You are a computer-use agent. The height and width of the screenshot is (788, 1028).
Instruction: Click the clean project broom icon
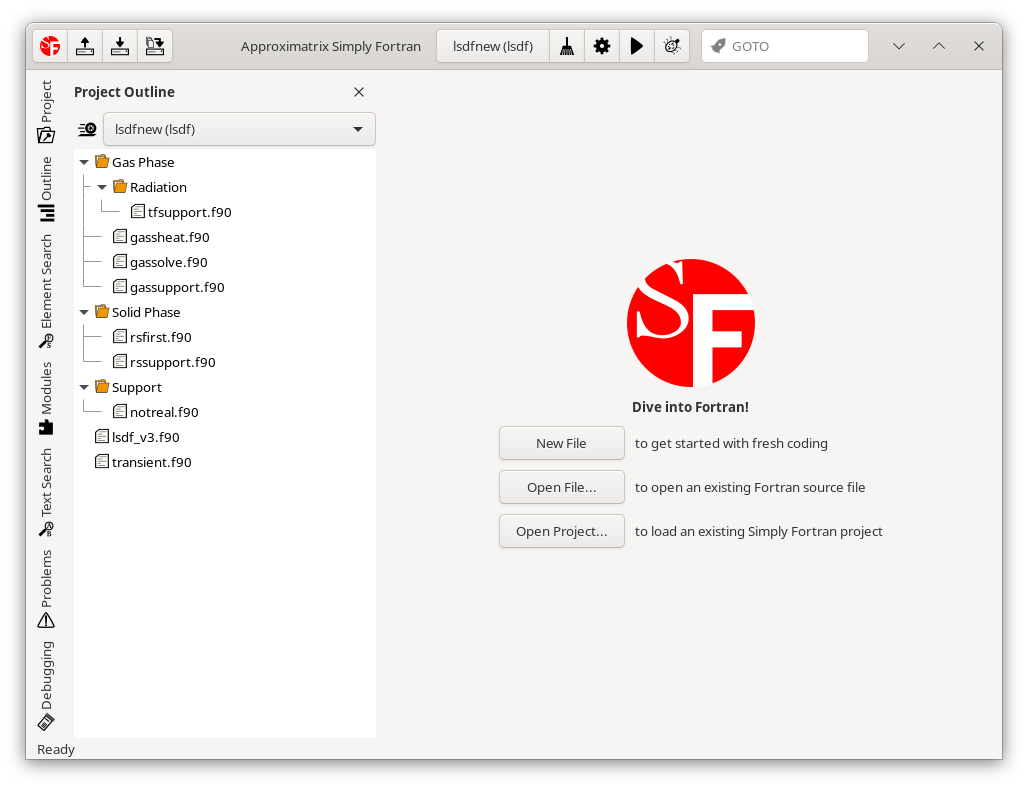click(x=566, y=46)
